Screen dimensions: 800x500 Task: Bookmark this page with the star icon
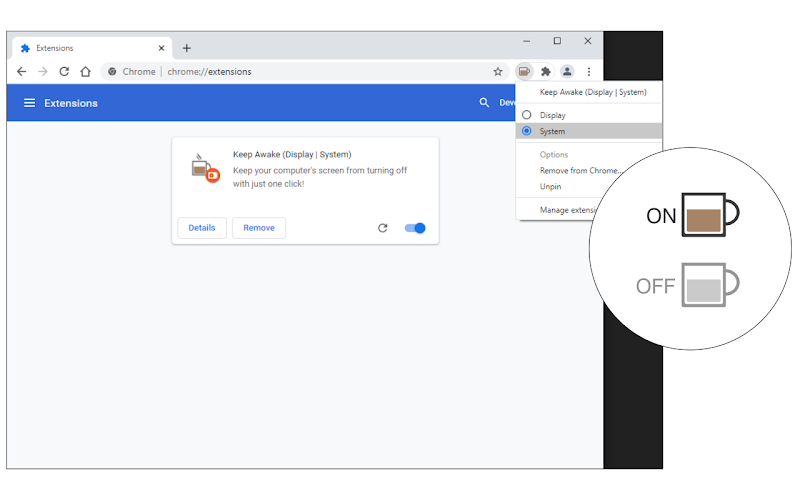(498, 71)
